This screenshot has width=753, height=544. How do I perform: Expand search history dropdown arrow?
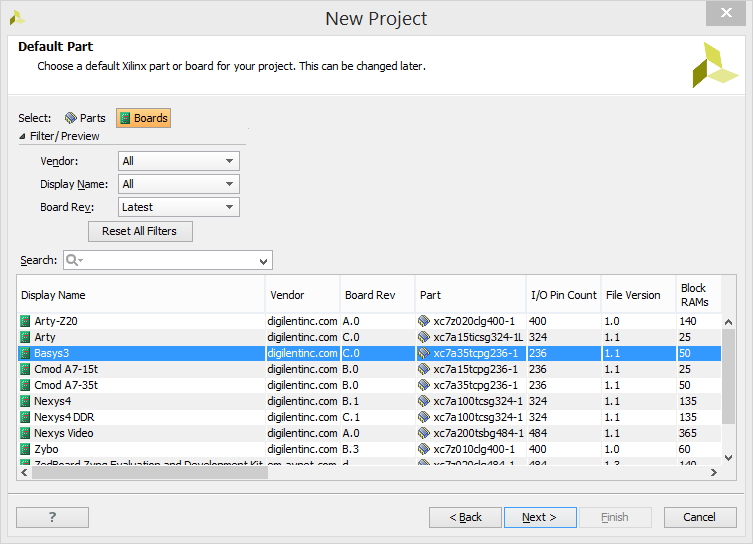tap(263, 261)
